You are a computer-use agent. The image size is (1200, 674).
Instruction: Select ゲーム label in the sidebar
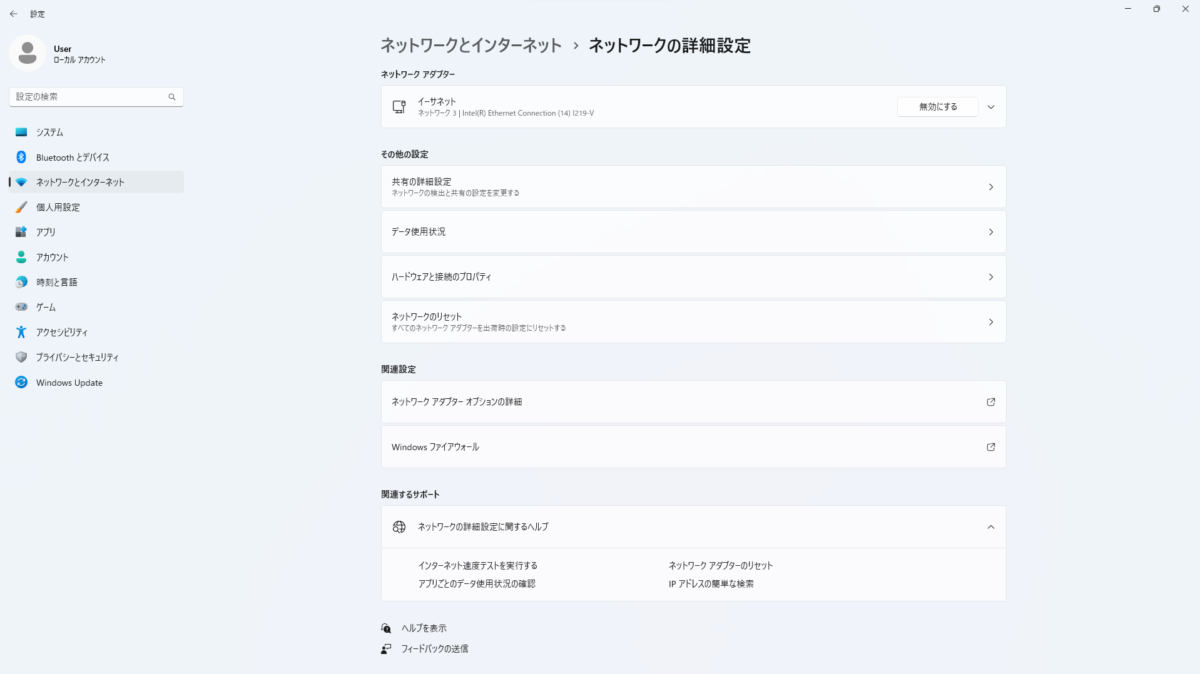point(46,307)
